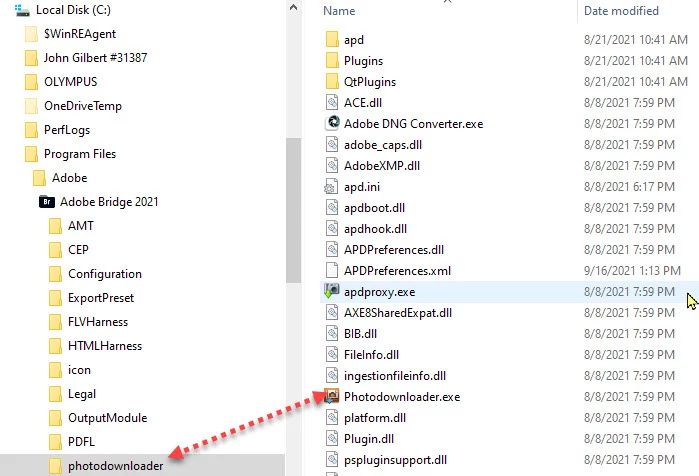Select the ingestionfileinfo.dll file icon

coord(332,376)
